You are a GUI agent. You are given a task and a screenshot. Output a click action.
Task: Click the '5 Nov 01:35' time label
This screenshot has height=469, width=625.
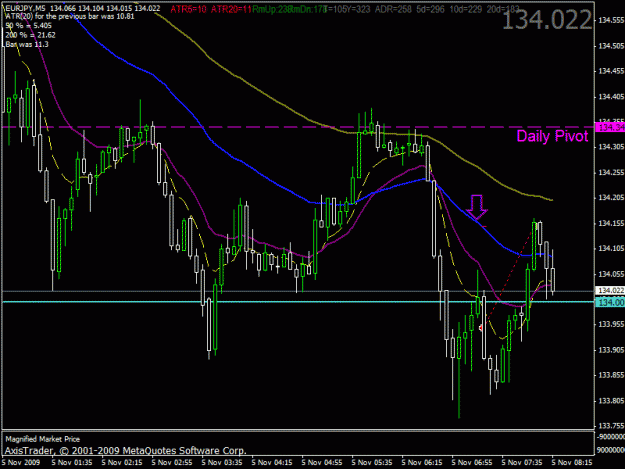(72, 463)
